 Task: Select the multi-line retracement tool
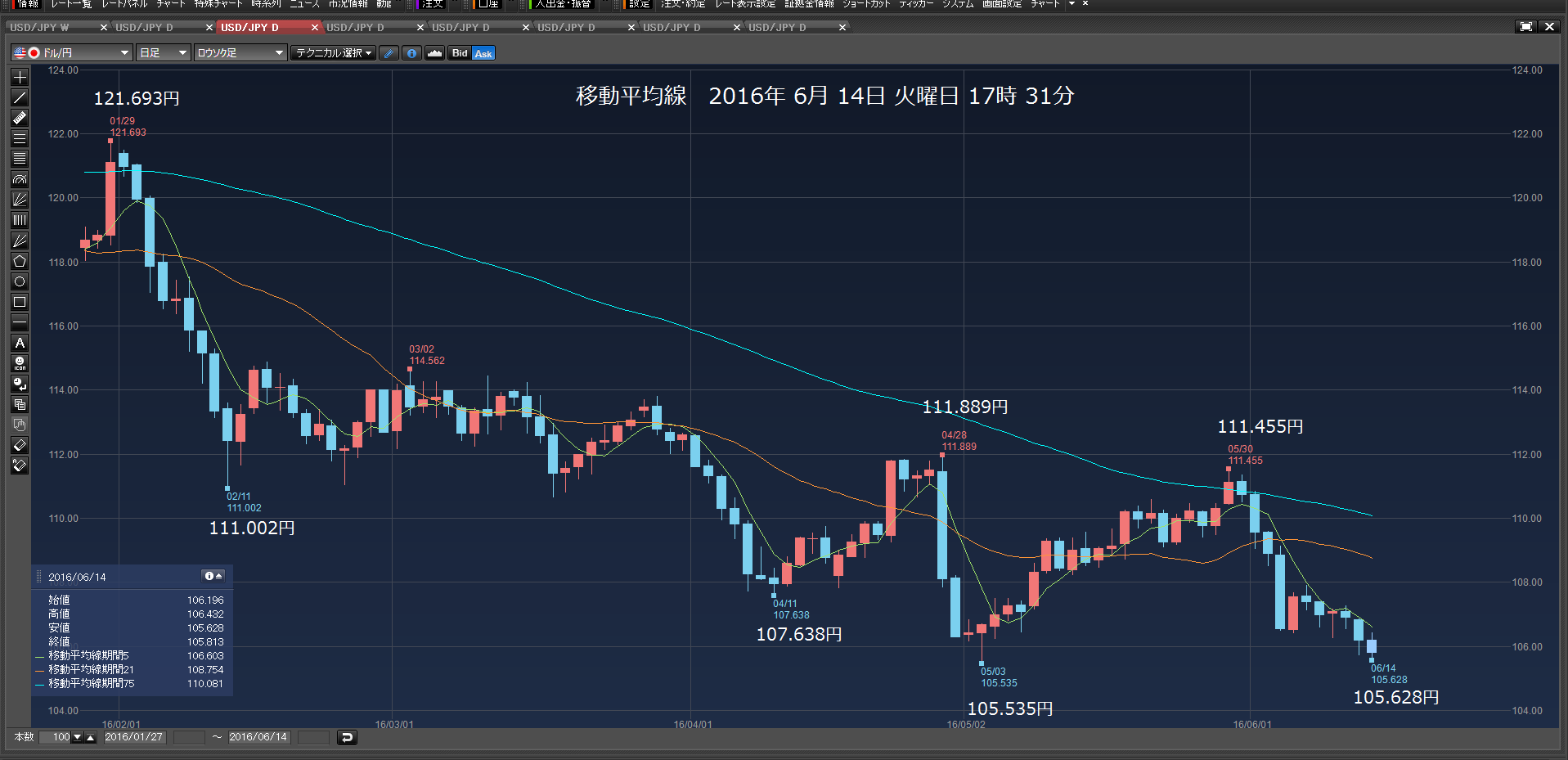point(20,159)
